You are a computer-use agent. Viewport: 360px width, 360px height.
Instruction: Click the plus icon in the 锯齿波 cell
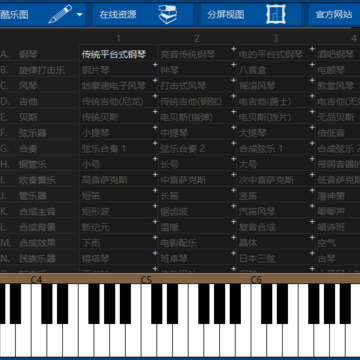233,206
